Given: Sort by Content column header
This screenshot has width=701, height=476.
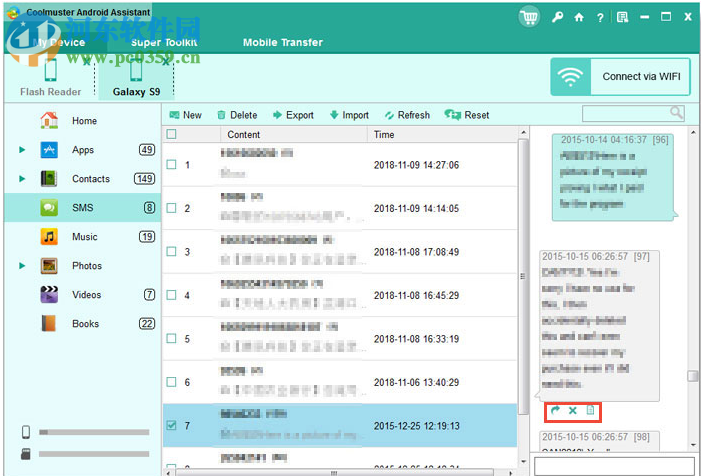Looking at the screenshot, I should [x=294, y=135].
